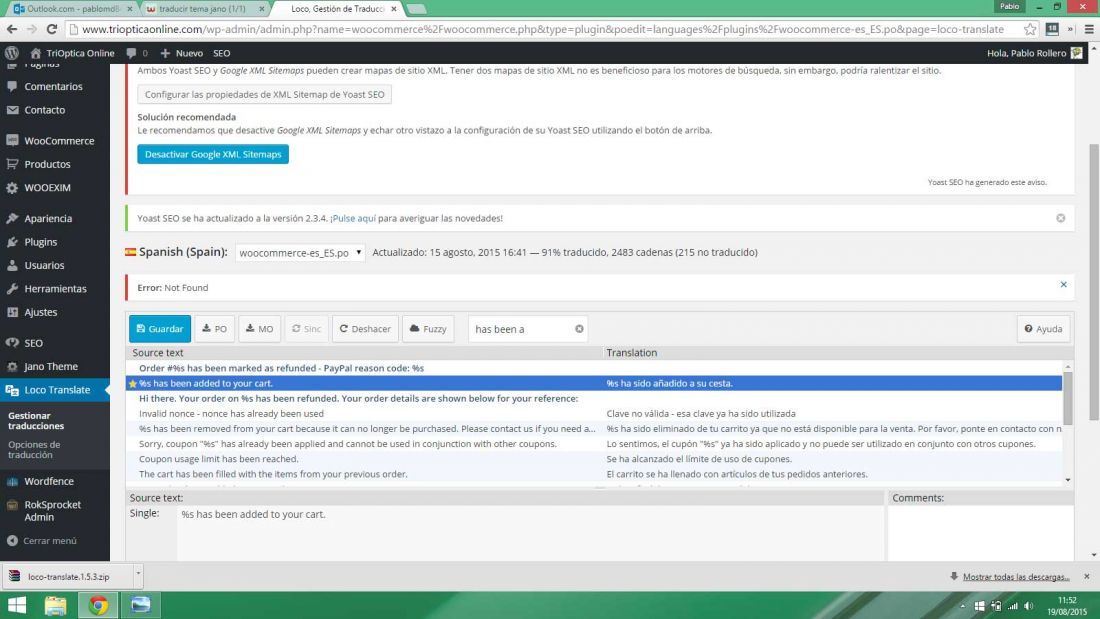1100x619 pixels.
Task: Open the Ayuda help button
Action: point(1043,329)
